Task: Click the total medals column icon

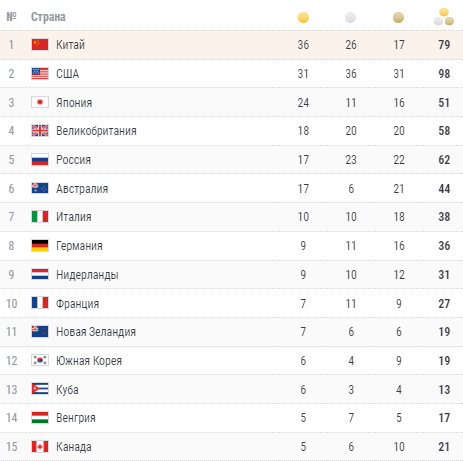Action: (444, 17)
